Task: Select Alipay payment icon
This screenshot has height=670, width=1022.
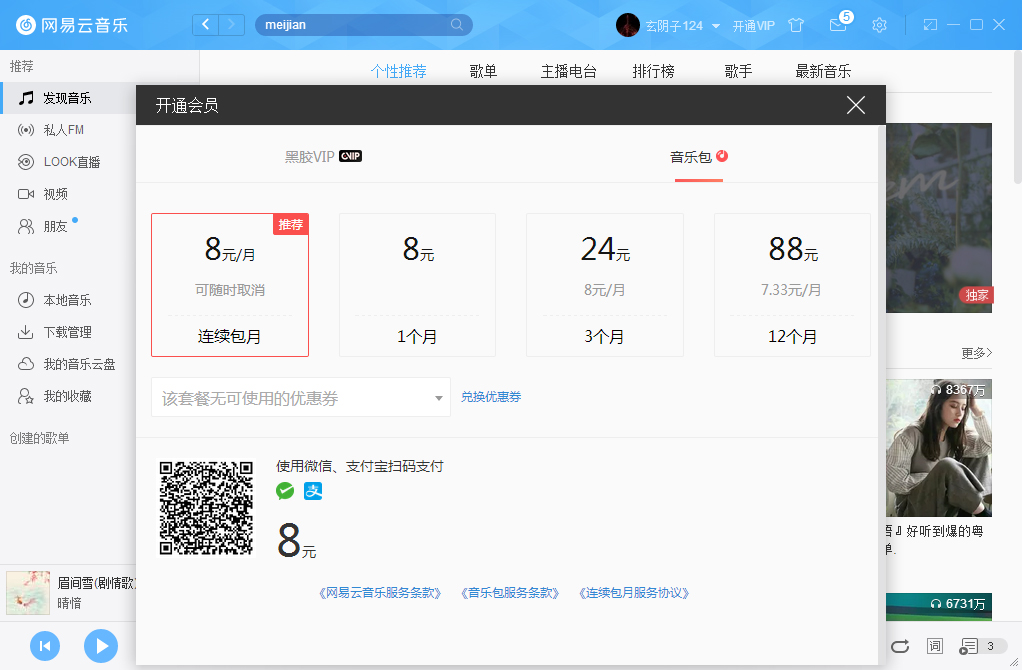Action: tap(312, 491)
